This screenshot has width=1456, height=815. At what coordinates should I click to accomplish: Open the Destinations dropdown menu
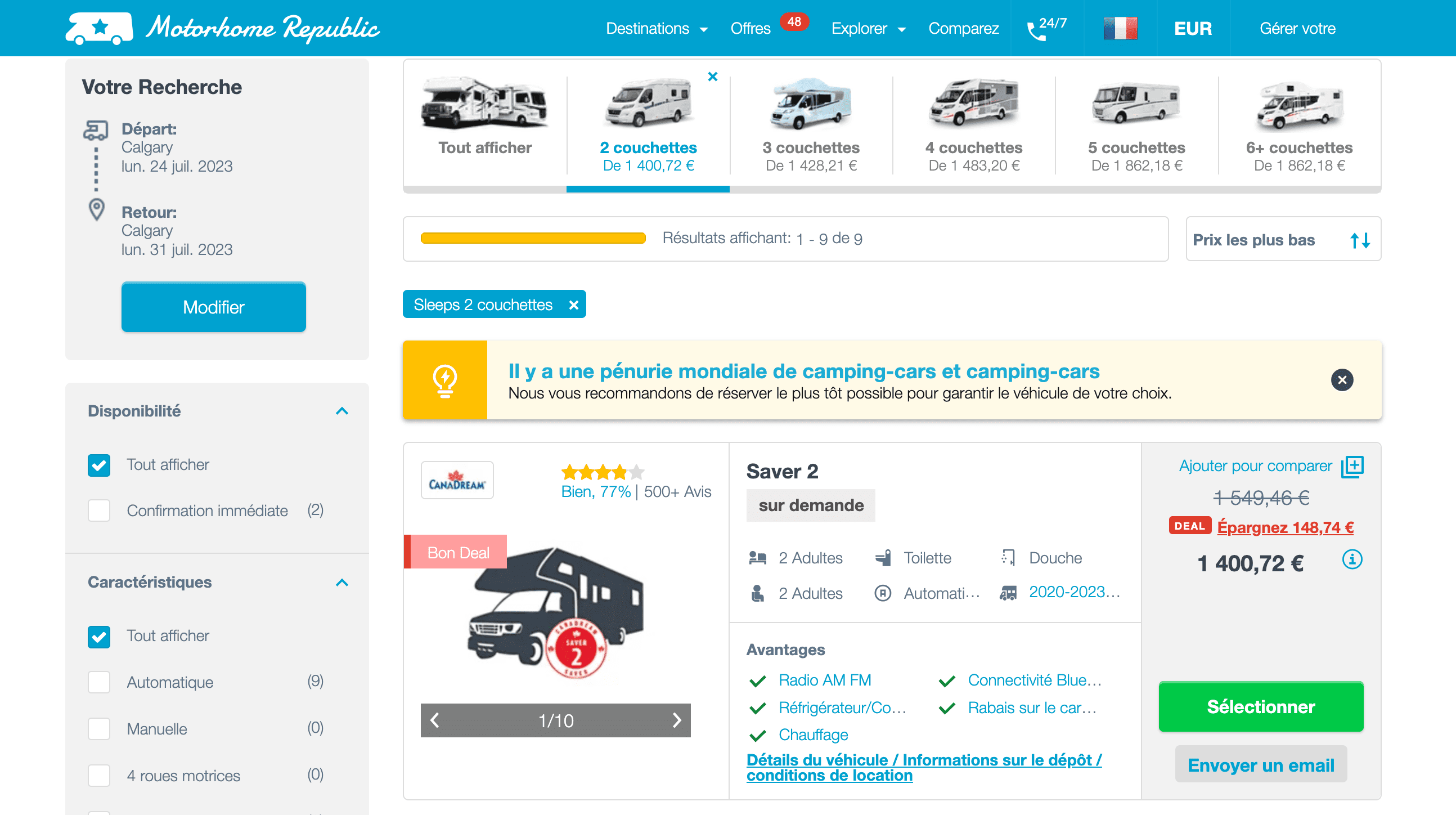[657, 28]
